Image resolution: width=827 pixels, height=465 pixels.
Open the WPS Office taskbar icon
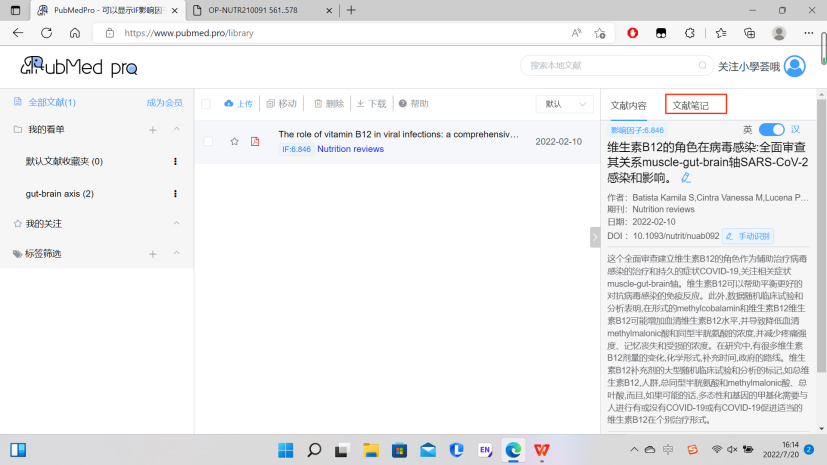(542, 450)
